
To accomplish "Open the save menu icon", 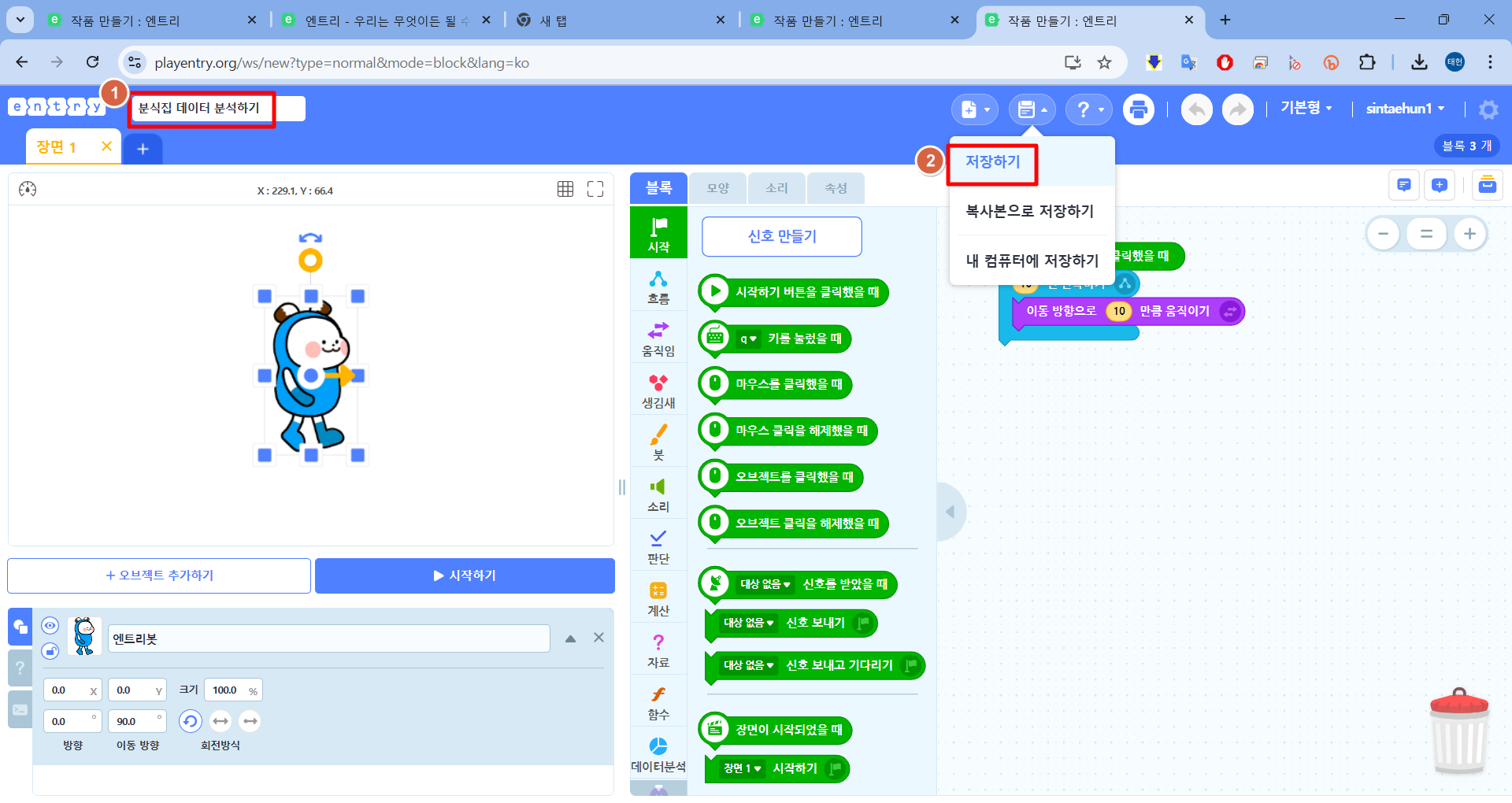I will coord(1032,109).
